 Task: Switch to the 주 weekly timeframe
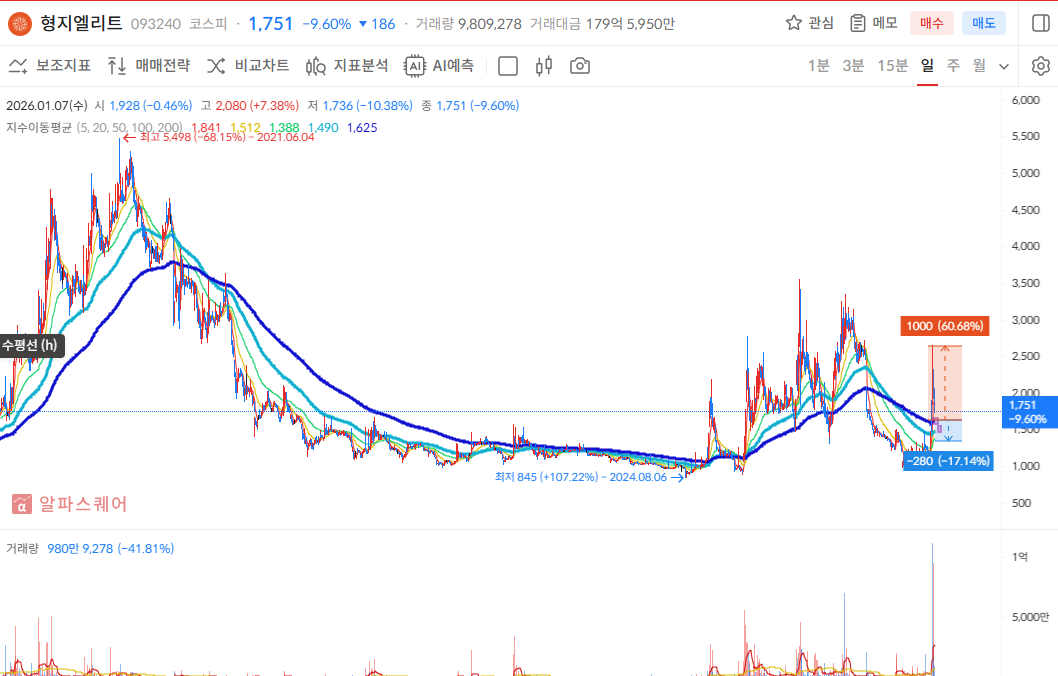pos(953,66)
